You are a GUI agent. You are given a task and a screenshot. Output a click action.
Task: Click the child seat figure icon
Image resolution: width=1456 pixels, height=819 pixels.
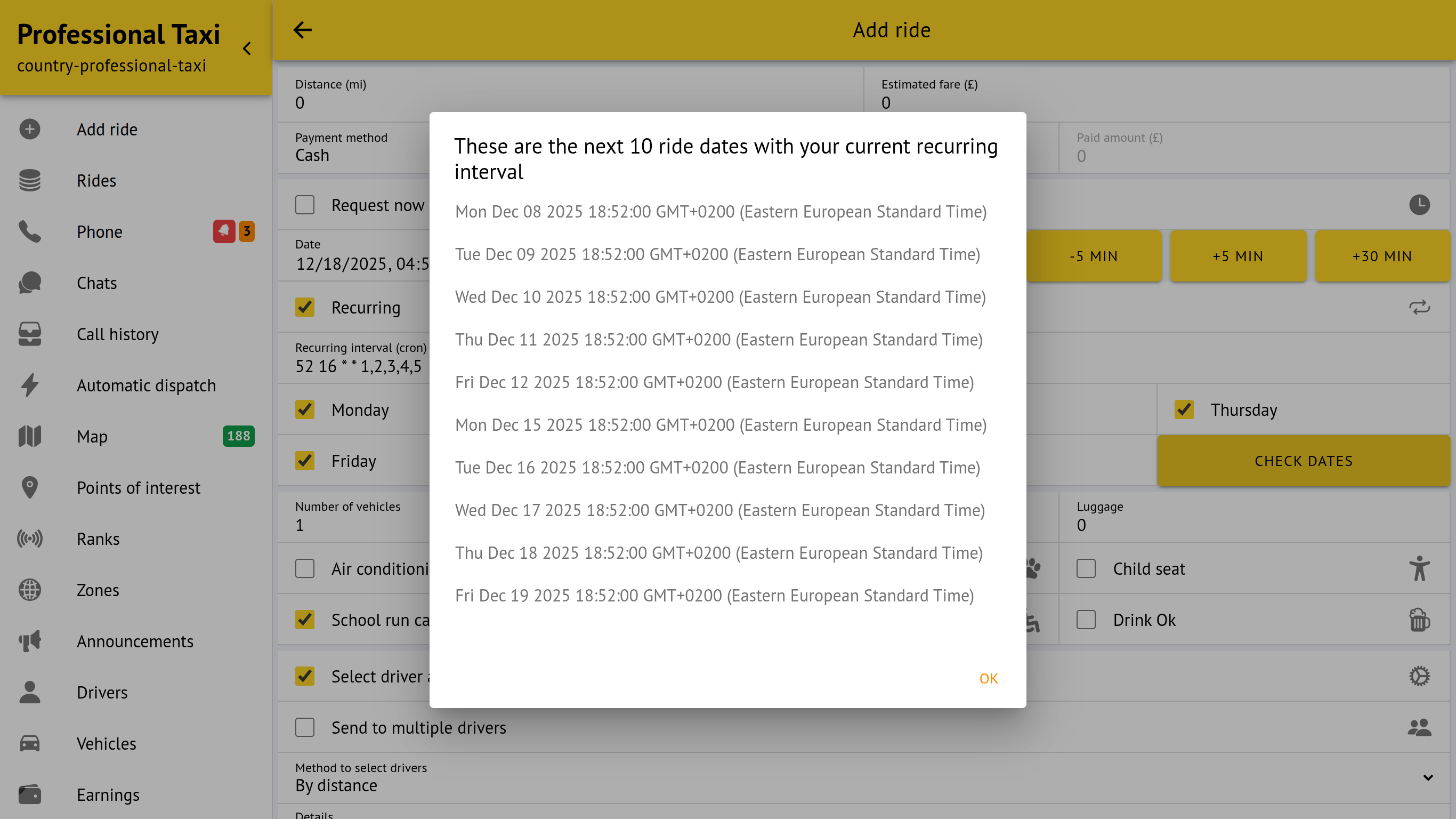coord(1419,568)
